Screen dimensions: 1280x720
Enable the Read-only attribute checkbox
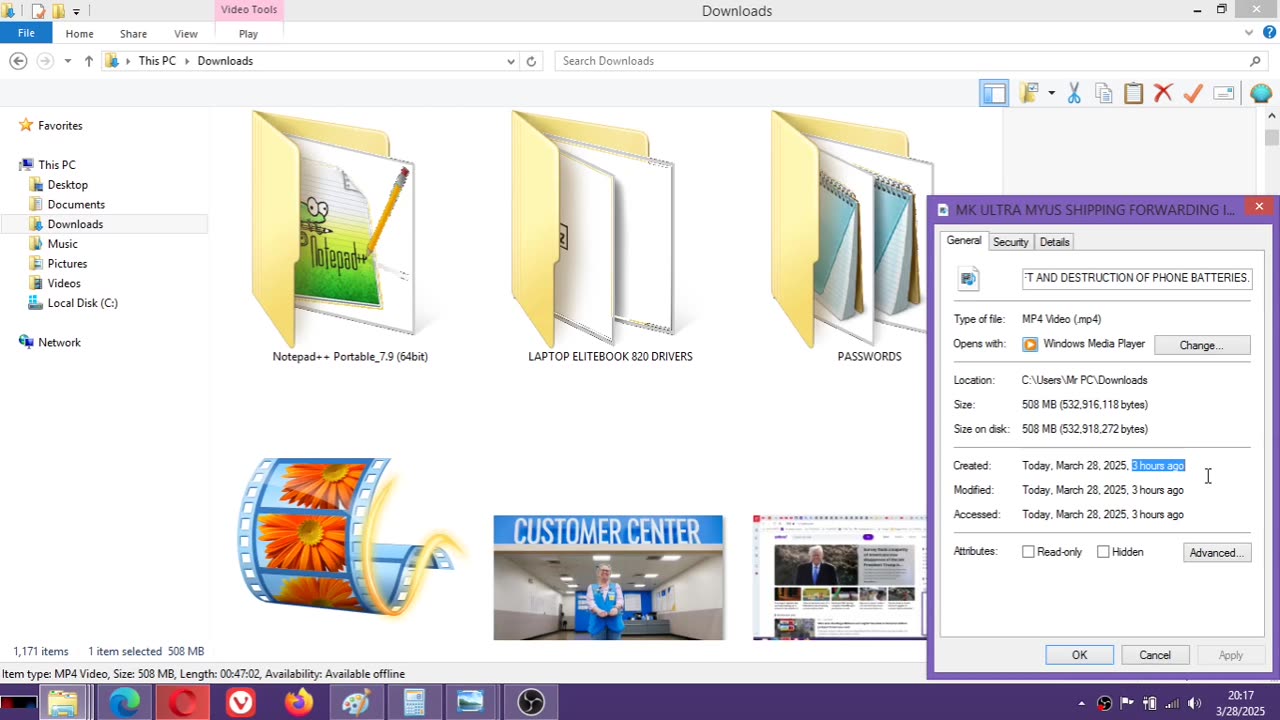pyautogui.click(x=1028, y=552)
